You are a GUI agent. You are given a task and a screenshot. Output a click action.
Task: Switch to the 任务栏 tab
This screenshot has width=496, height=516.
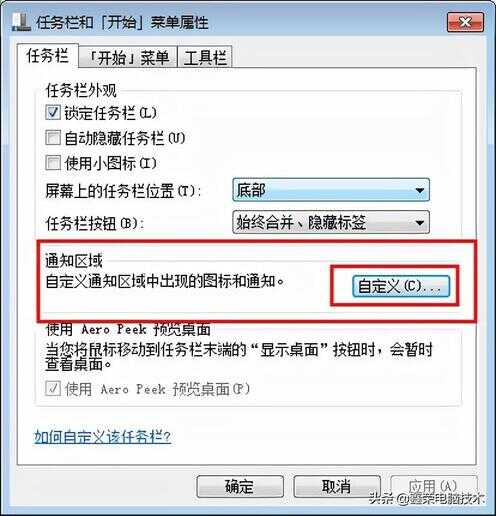point(48,55)
